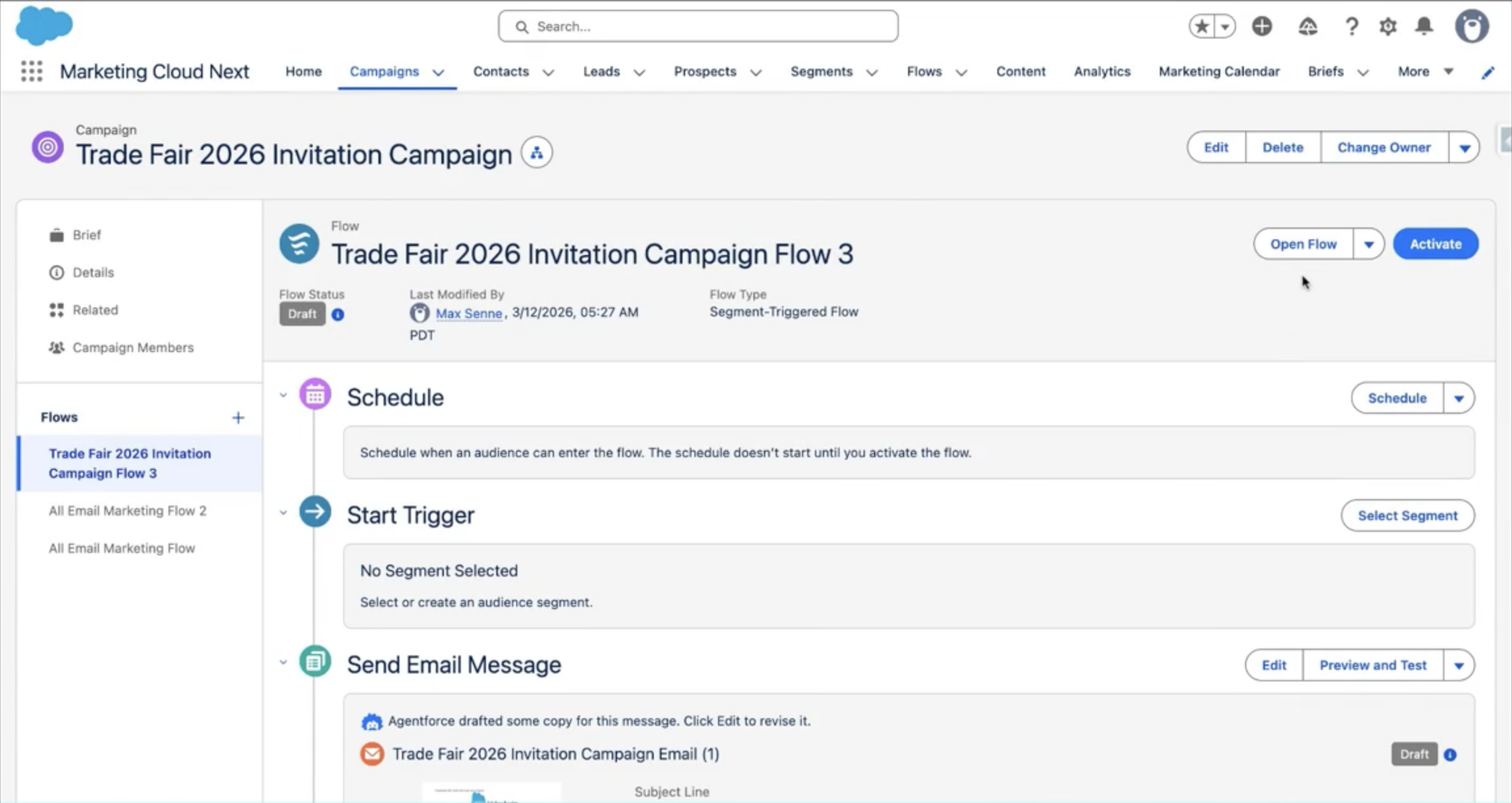
Task: Open the Marketing Calendar tab
Action: [1218, 71]
